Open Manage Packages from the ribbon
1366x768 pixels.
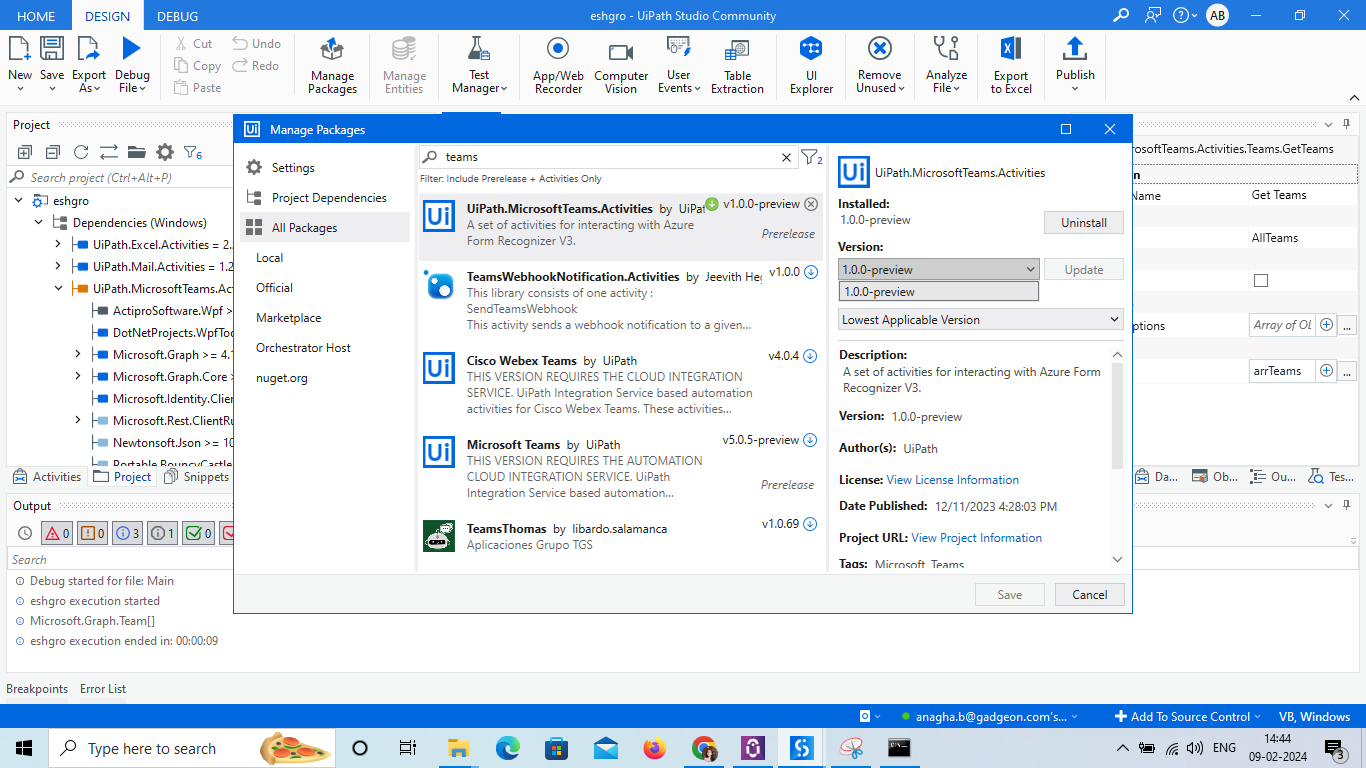click(332, 66)
